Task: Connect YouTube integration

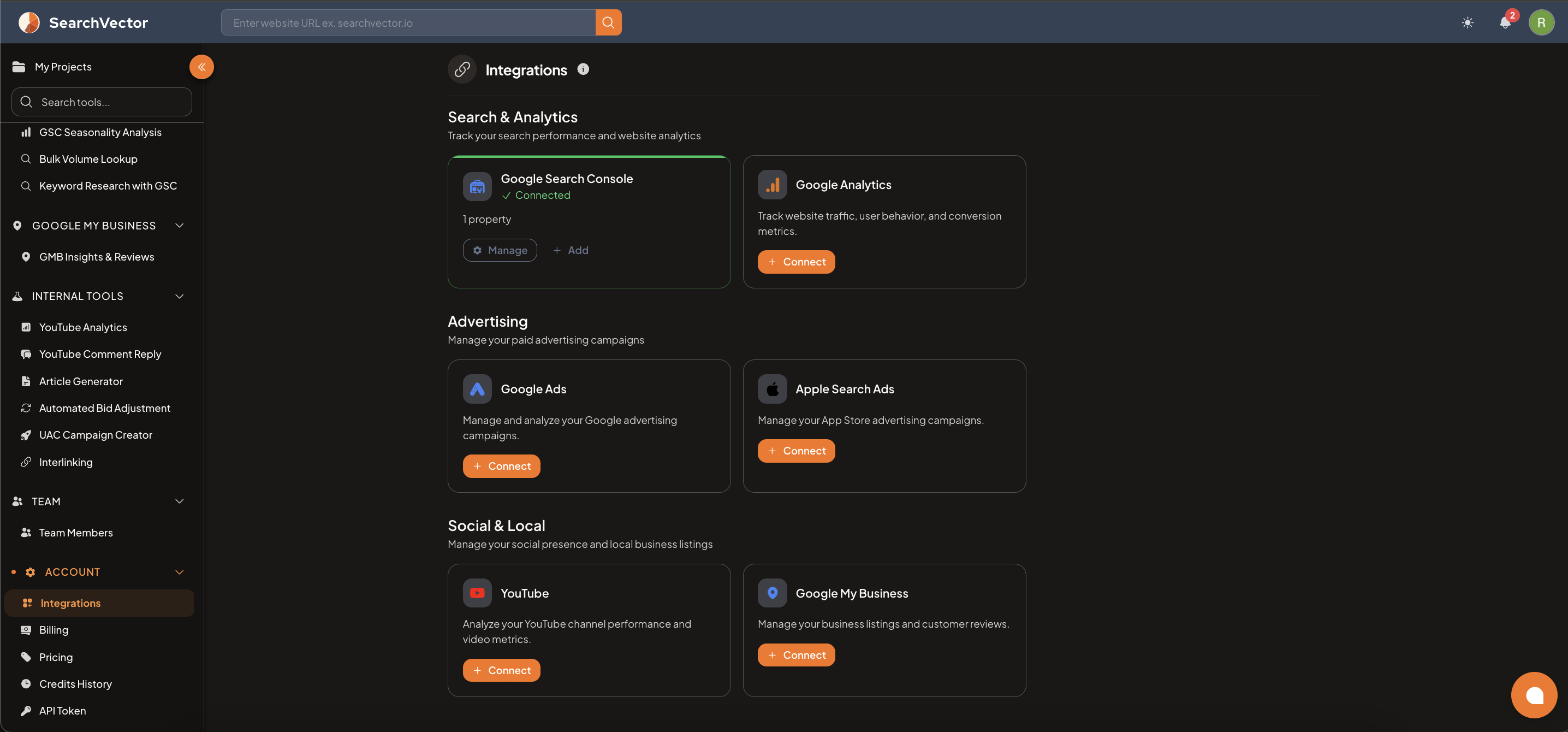Action: (501, 670)
